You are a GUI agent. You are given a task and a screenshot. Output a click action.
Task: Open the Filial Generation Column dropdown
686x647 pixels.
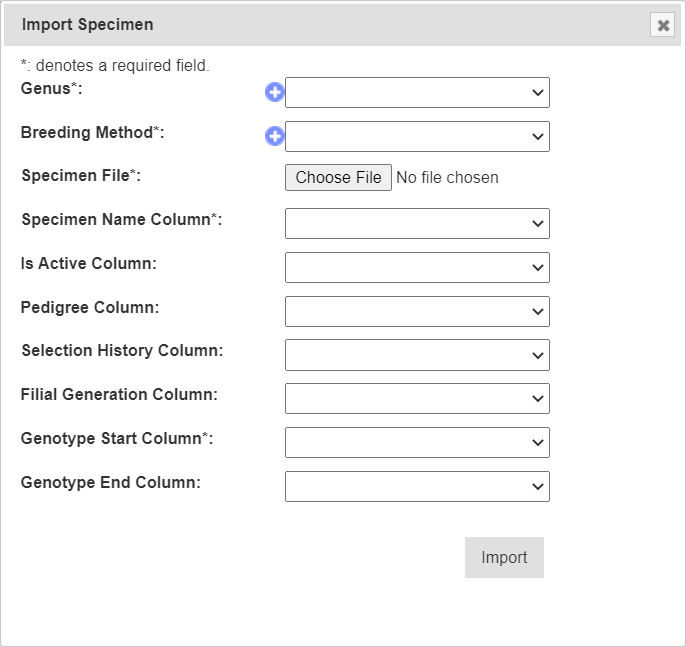417,398
